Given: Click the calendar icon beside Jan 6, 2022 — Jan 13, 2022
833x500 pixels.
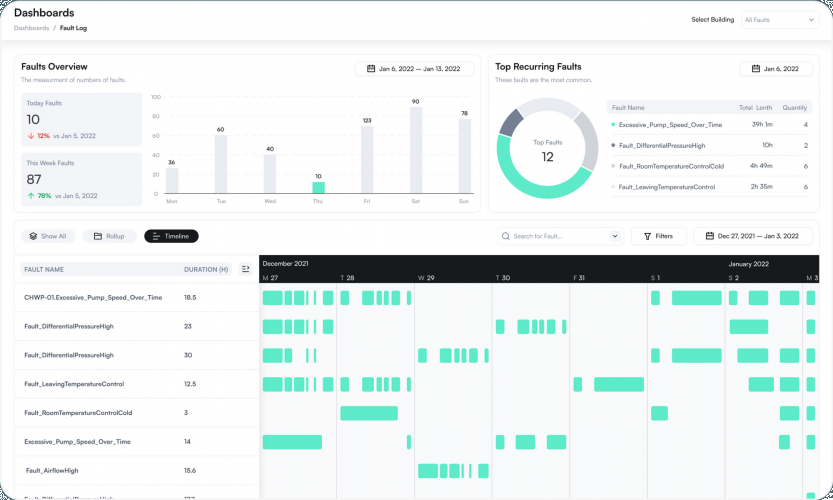Looking at the screenshot, I should [x=371, y=69].
